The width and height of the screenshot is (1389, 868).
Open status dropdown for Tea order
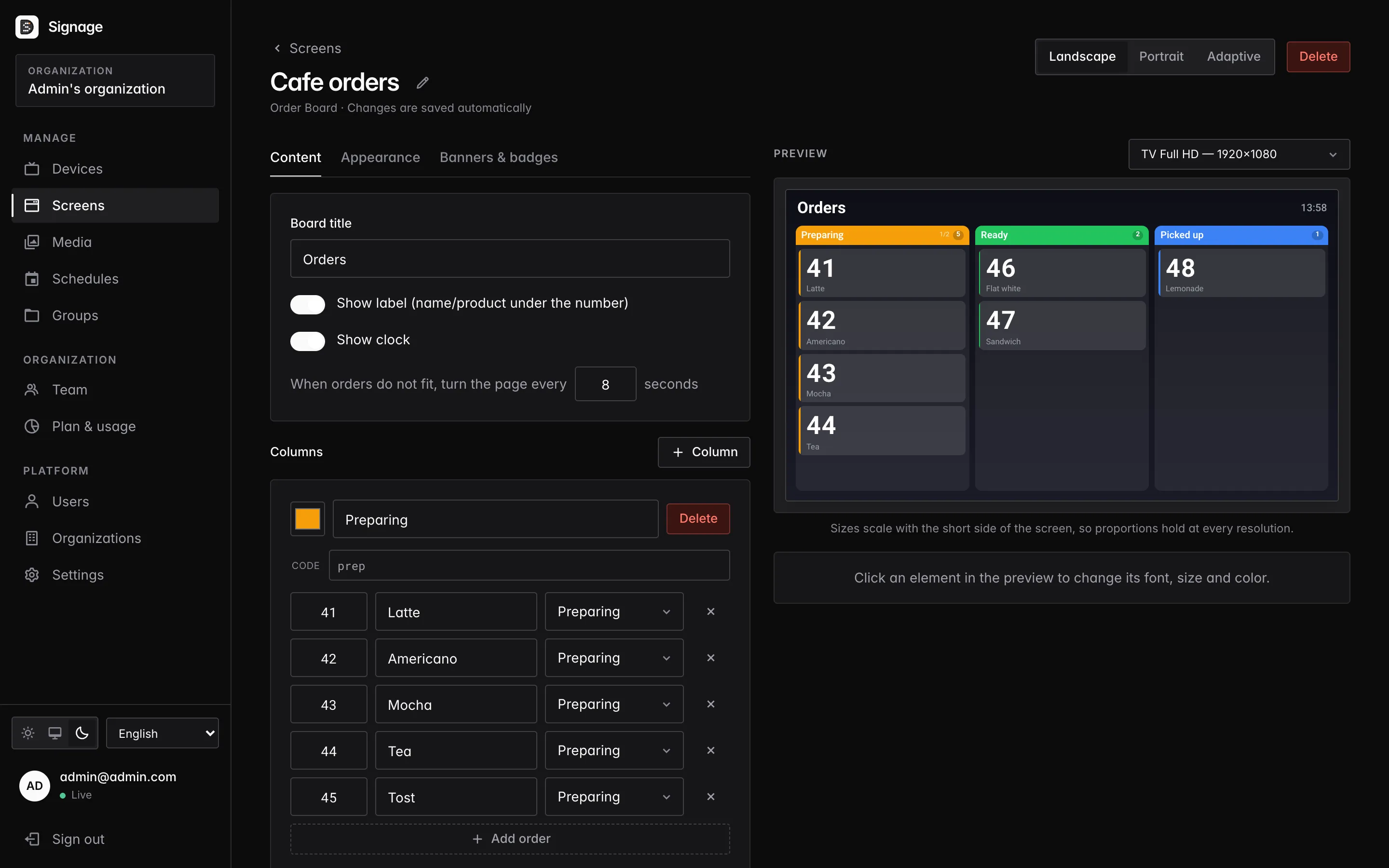[613, 750]
